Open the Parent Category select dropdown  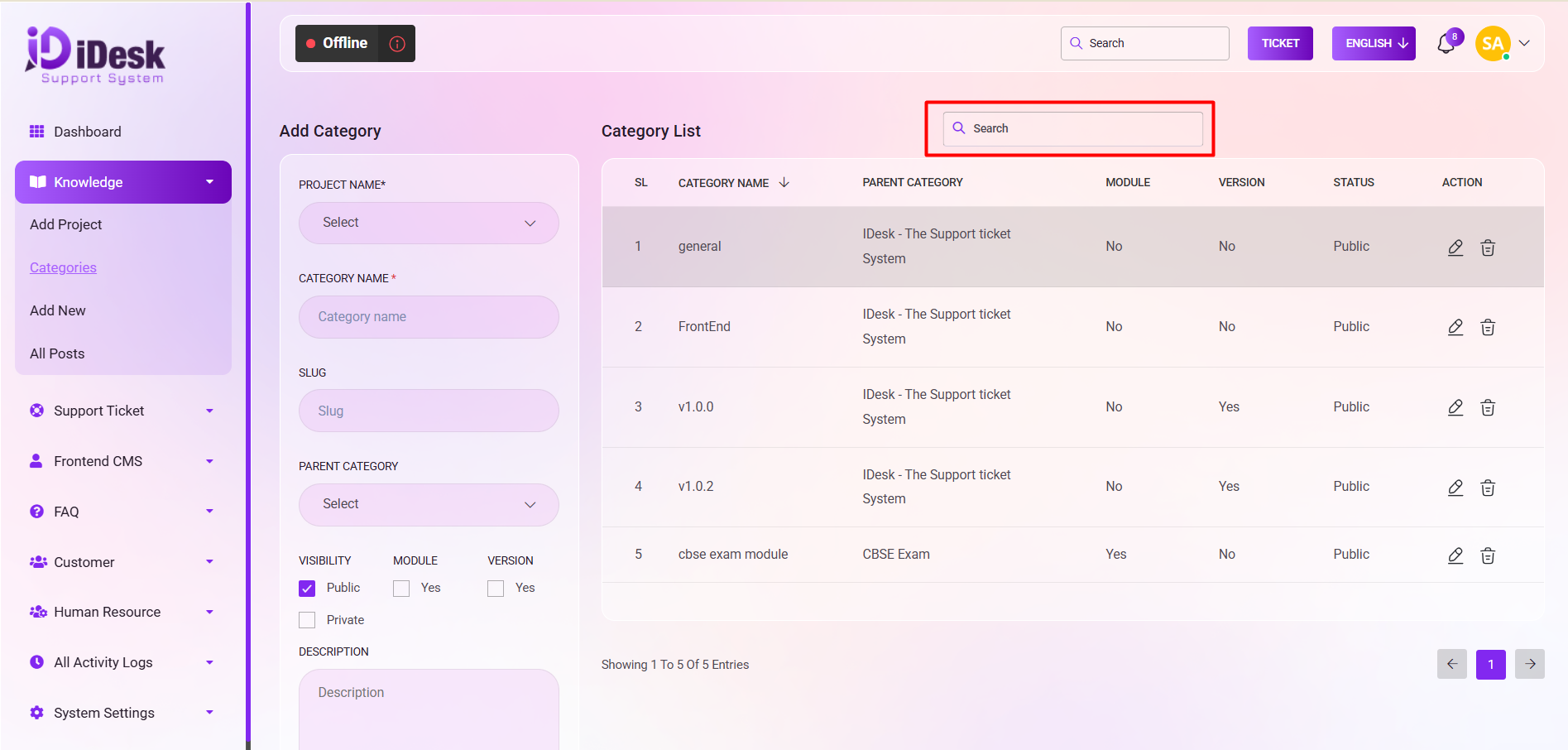click(429, 504)
